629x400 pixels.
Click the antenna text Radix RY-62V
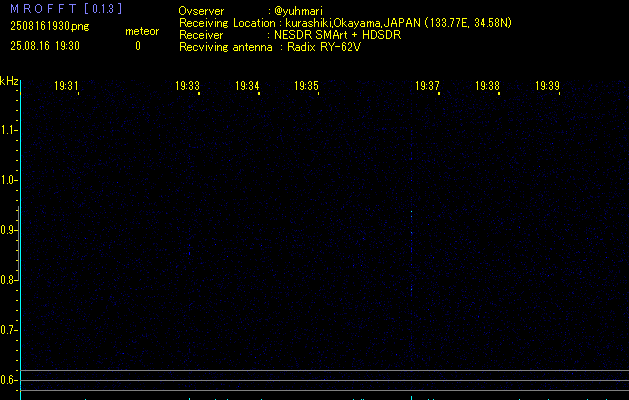(324, 47)
